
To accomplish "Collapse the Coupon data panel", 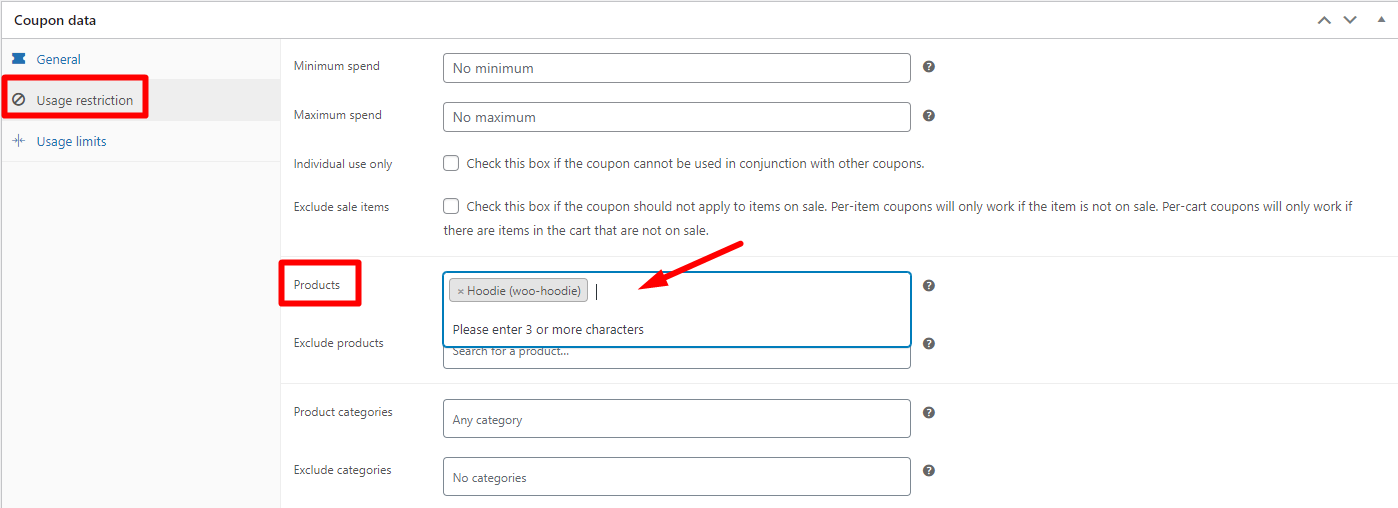I will click(1377, 20).
